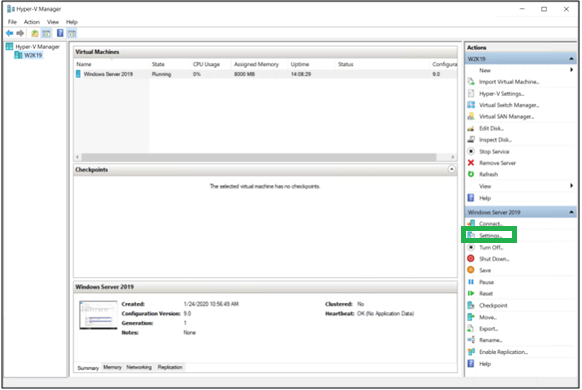
Task: Expand the View submenu in Actions
Action: [572, 186]
